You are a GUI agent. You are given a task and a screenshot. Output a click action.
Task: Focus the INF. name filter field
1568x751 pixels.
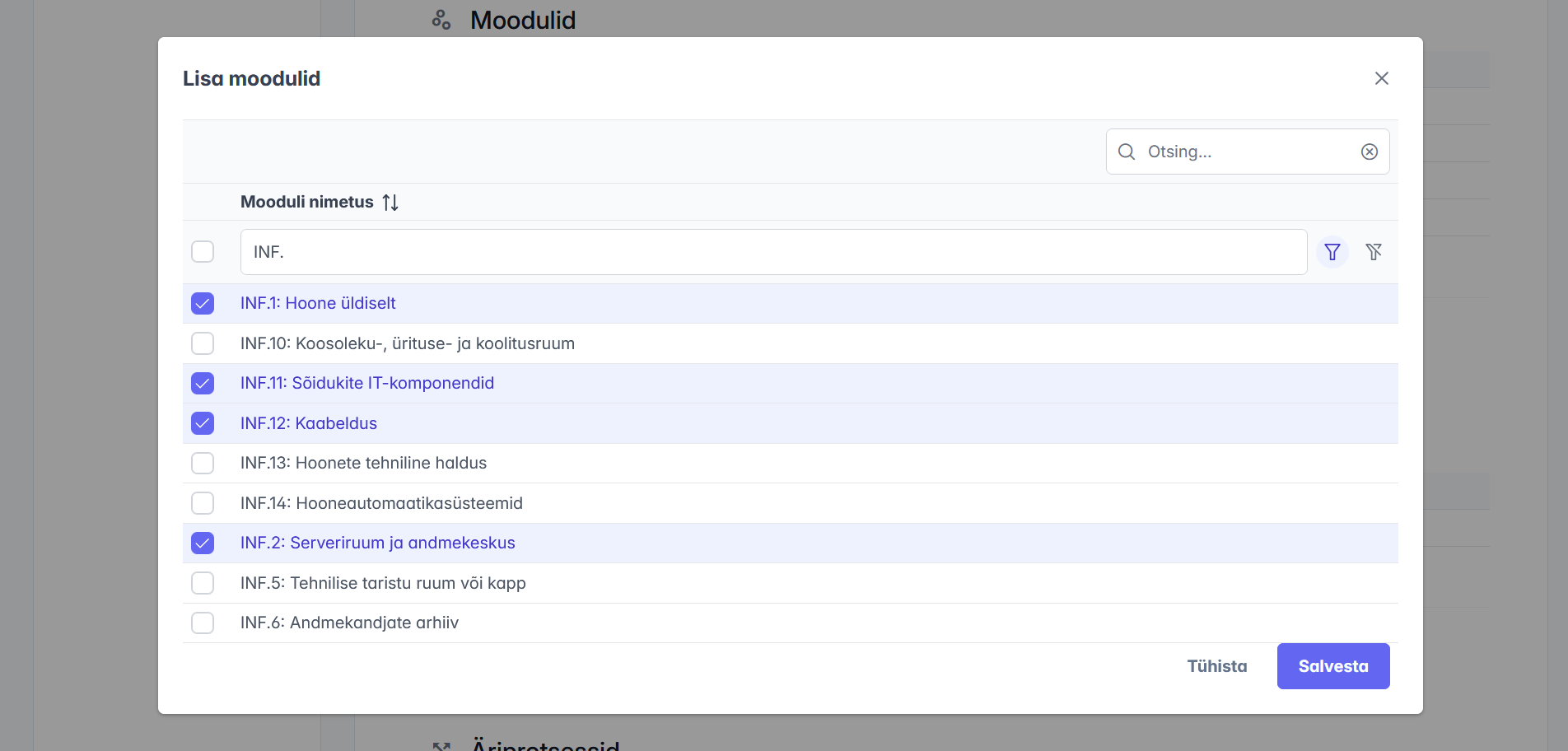772,252
